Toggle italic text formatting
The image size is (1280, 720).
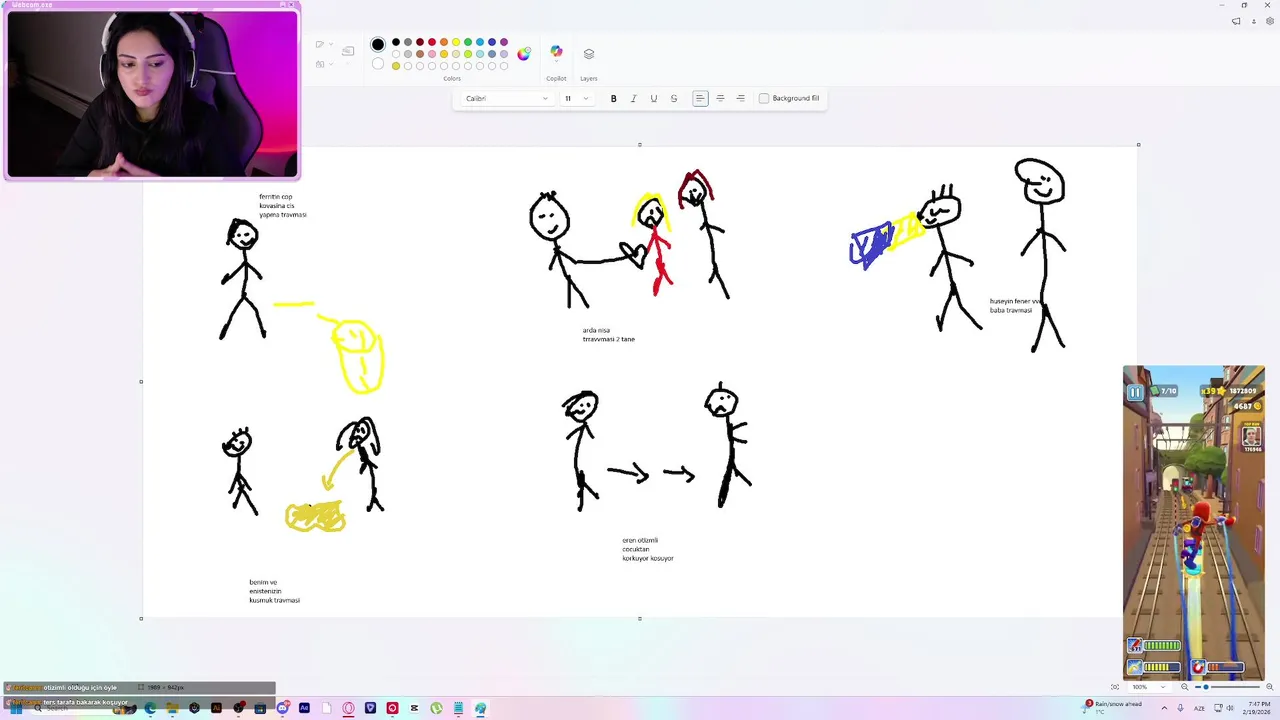[x=633, y=98]
